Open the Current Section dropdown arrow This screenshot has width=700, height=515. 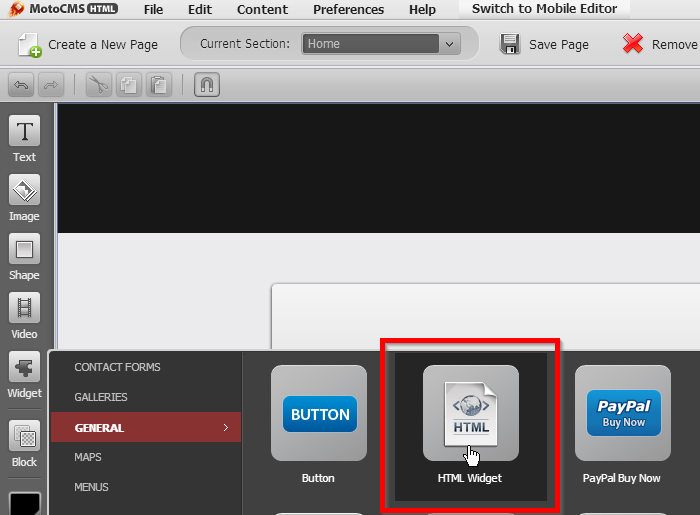(450, 44)
